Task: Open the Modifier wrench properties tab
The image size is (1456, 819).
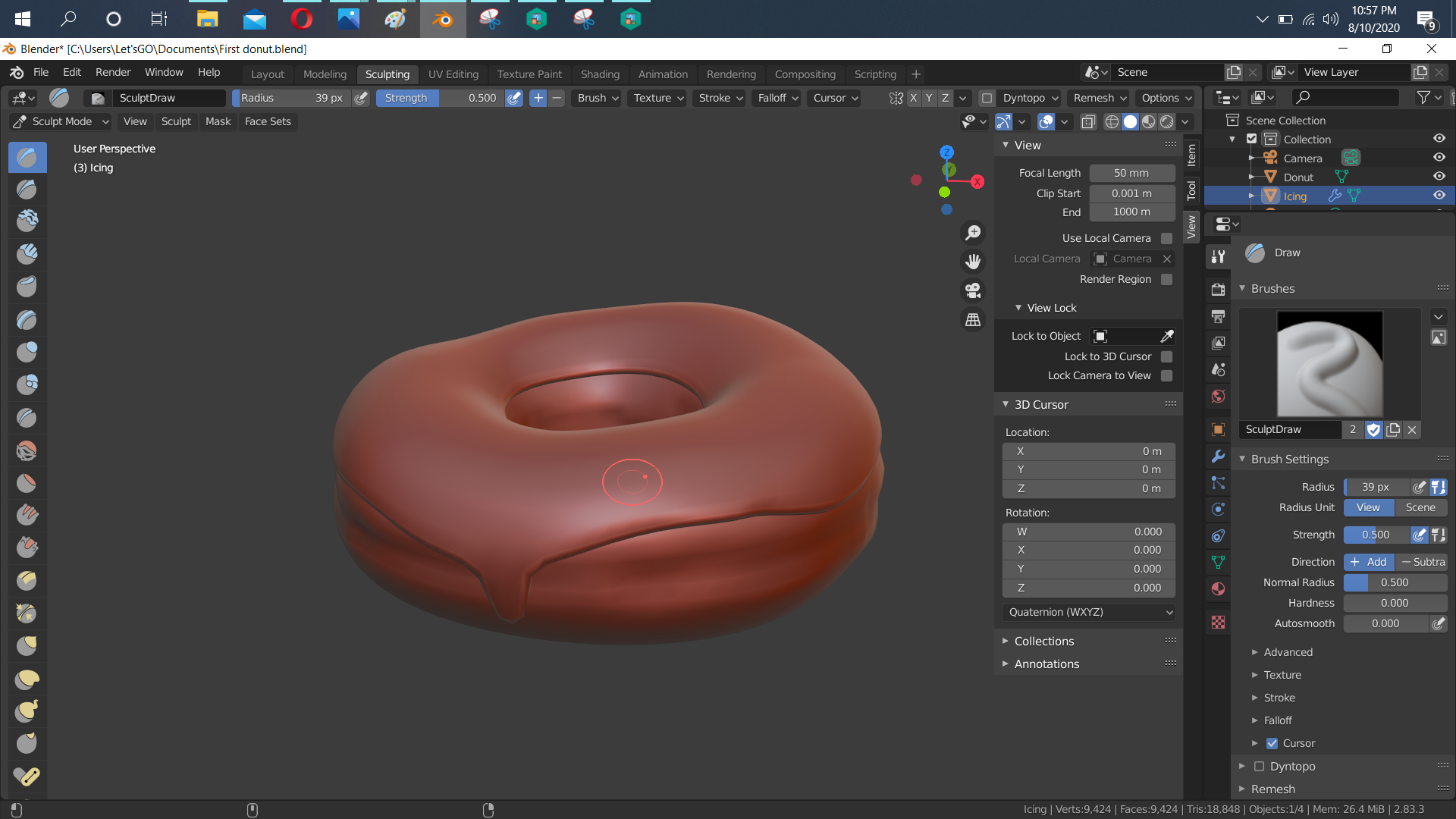Action: (1219, 456)
